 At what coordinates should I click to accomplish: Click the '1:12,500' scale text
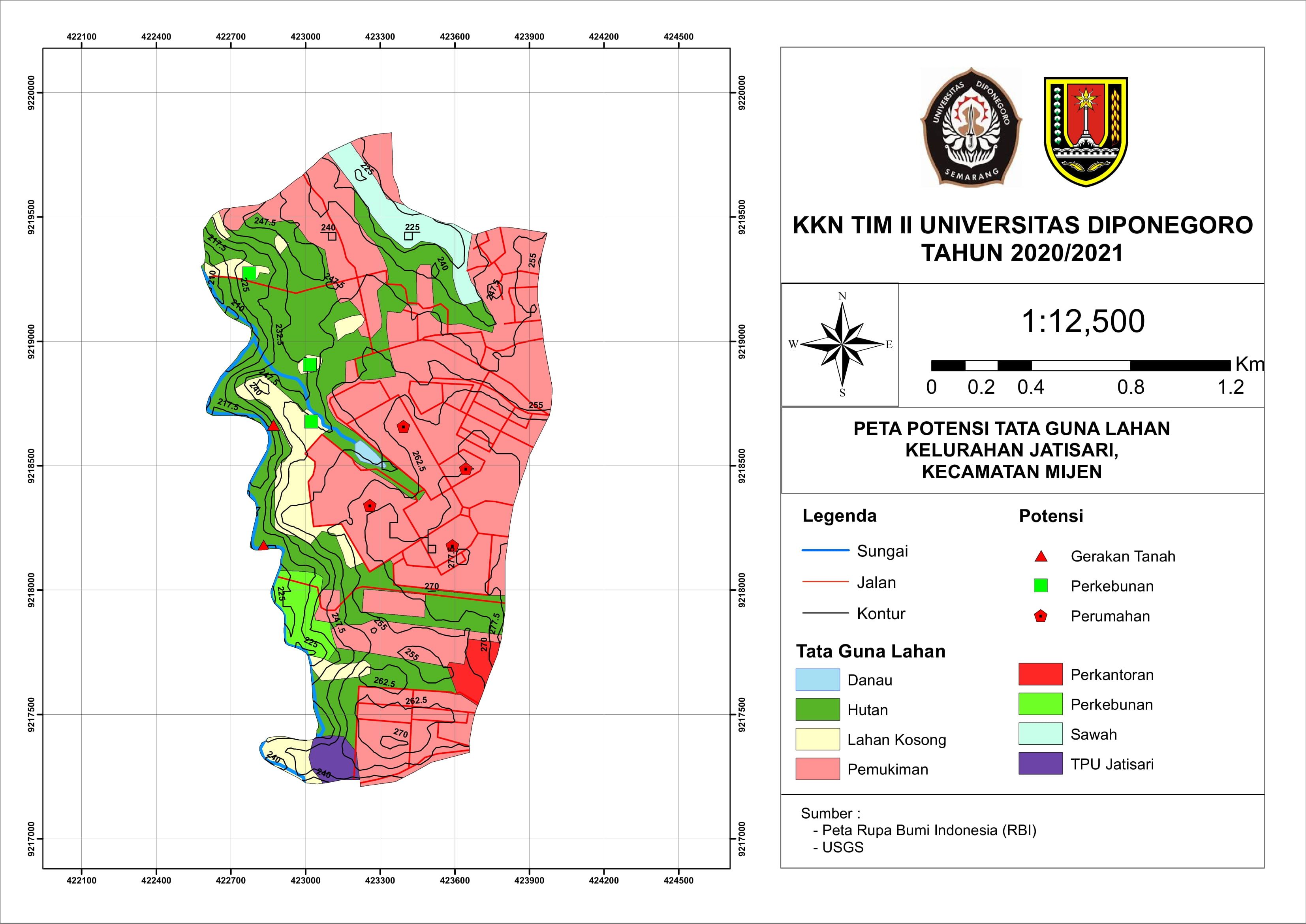[x=1083, y=321]
